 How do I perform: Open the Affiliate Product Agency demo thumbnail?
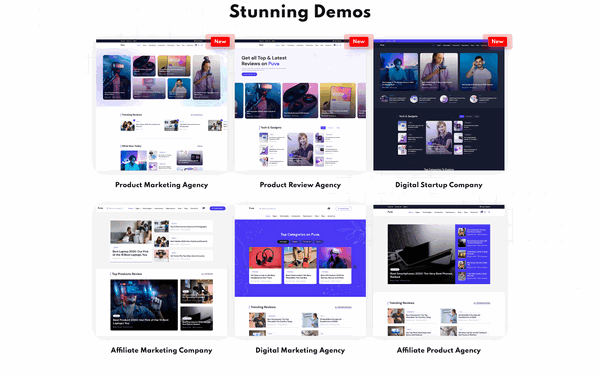(x=439, y=271)
